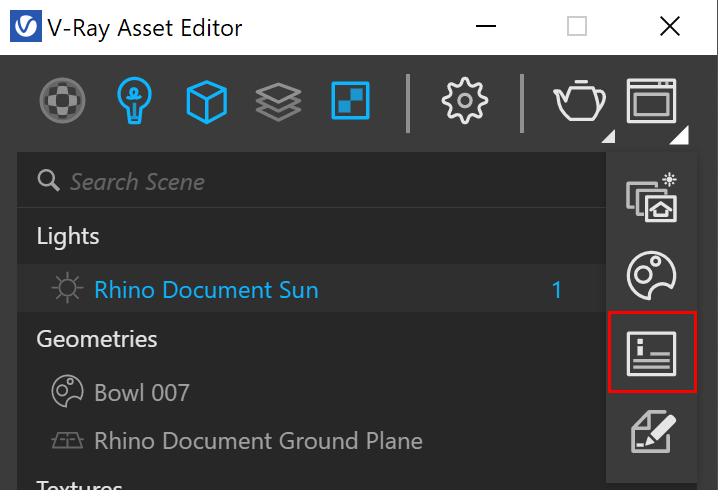Open the File Path Editor icon
Screen dimensions: 718x490
click(x=651, y=354)
